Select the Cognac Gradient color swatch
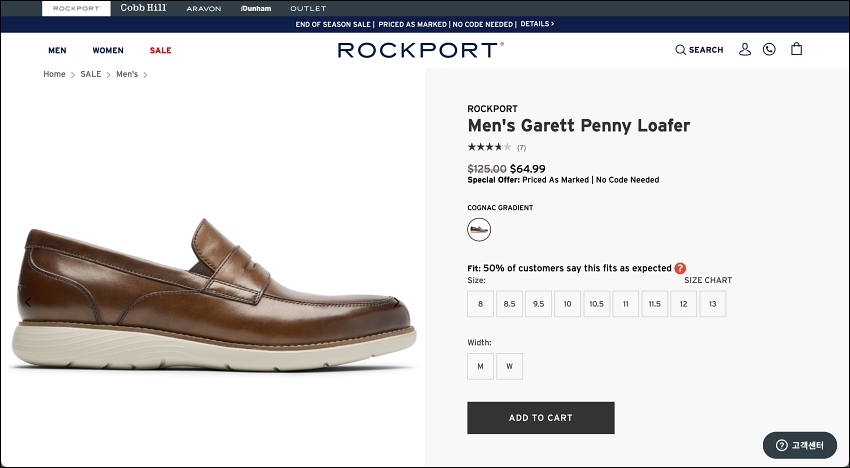 (x=479, y=229)
